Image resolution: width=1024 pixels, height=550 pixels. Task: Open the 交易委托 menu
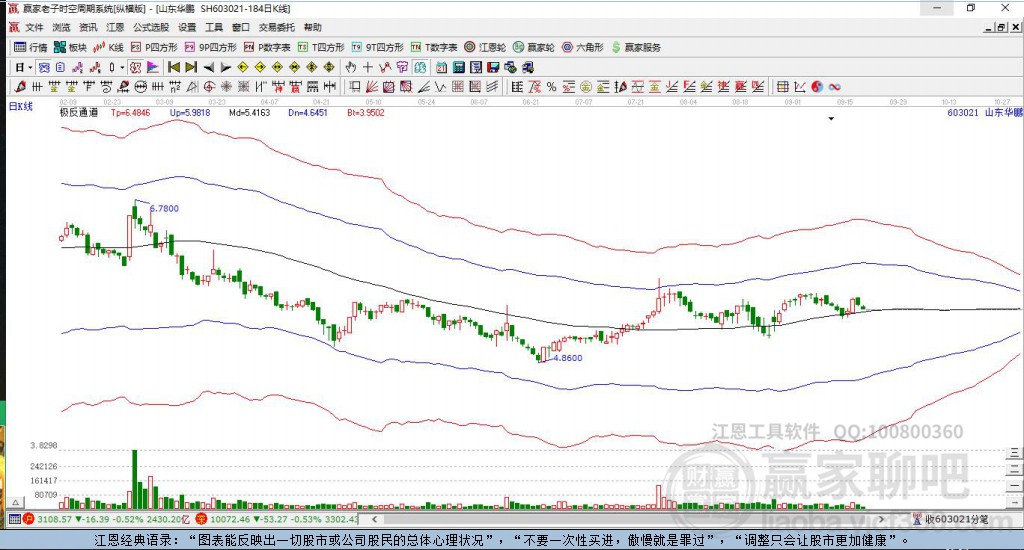pos(277,27)
